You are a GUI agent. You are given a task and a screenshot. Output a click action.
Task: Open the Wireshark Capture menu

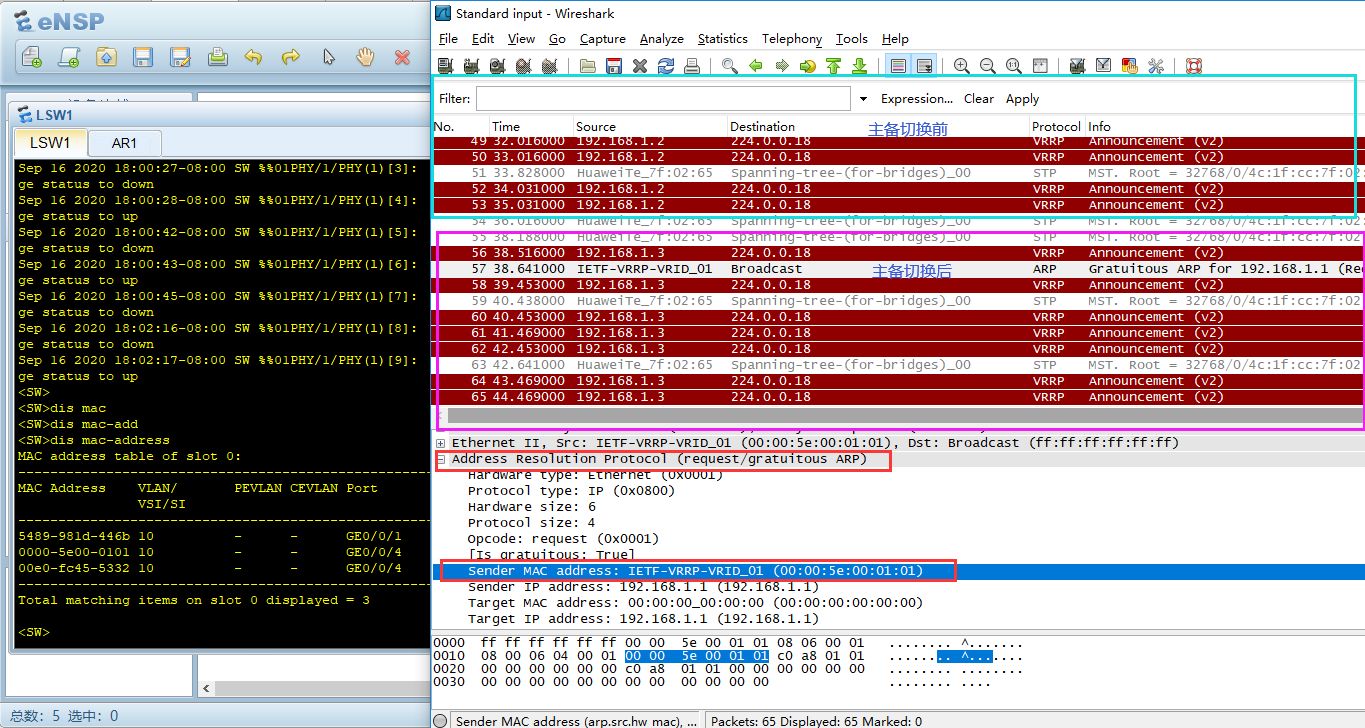pyautogui.click(x=603, y=39)
